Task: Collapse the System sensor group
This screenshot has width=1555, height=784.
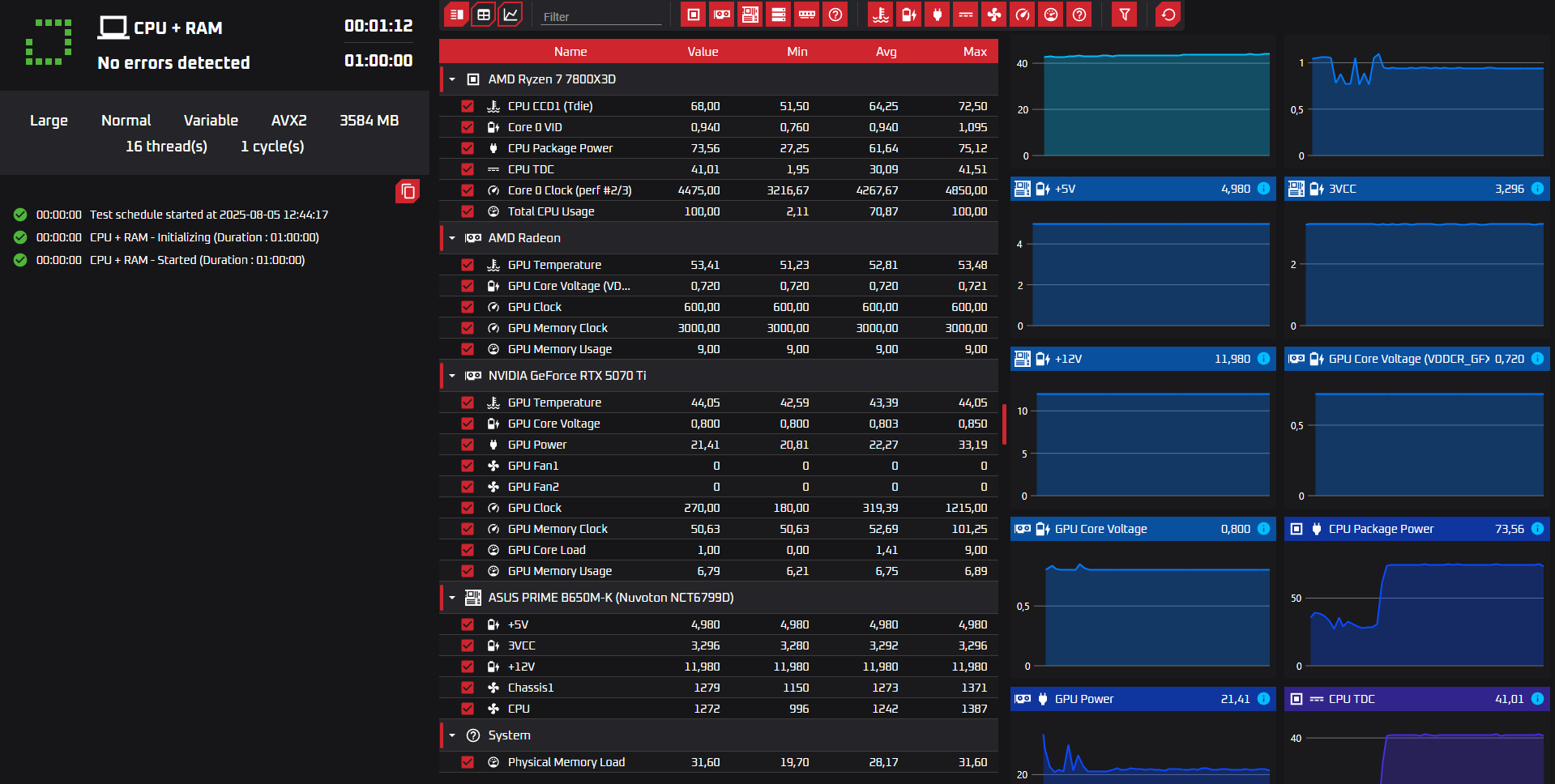Action: (452, 735)
